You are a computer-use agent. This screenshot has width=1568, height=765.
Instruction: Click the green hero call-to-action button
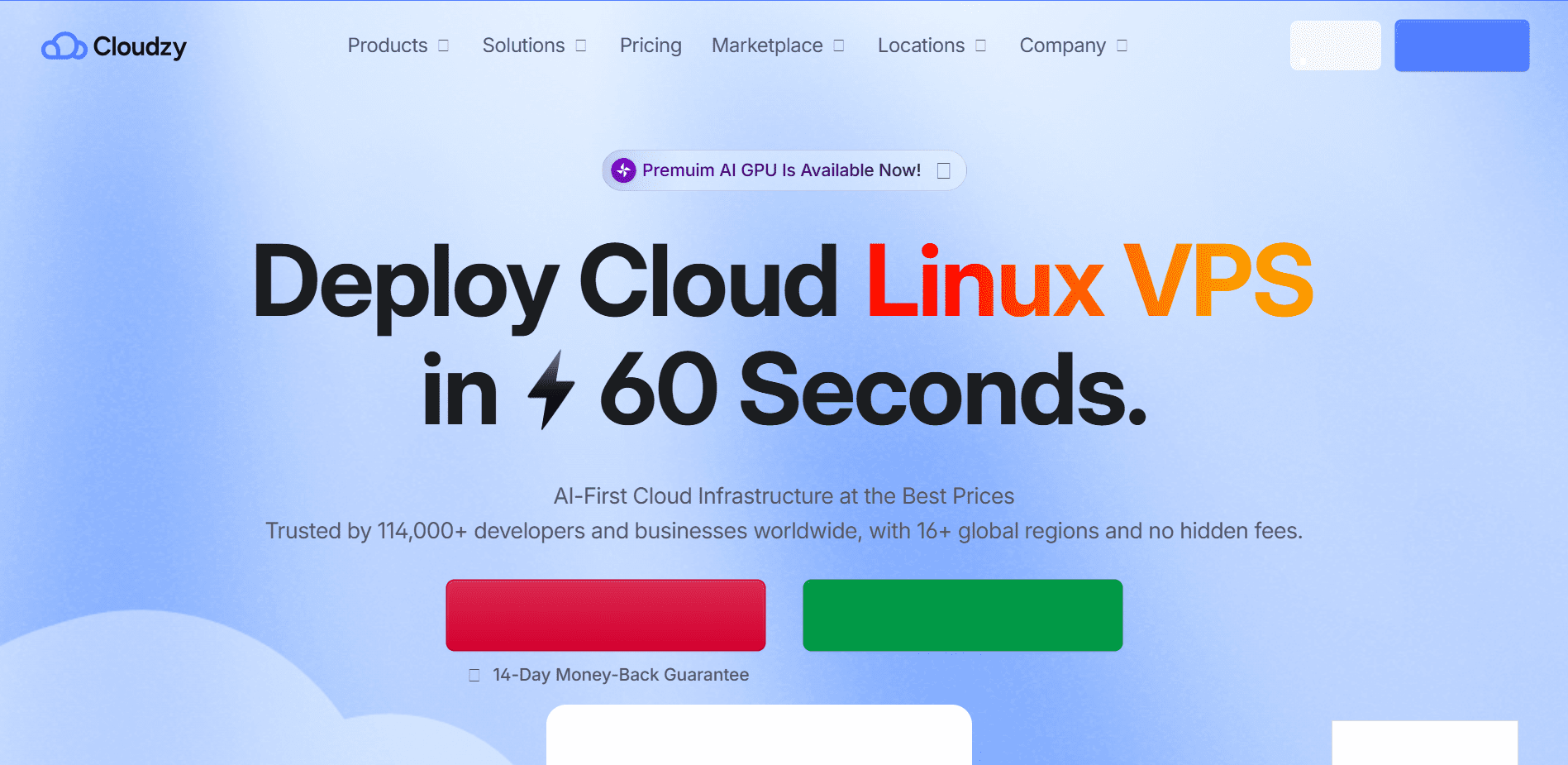point(963,615)
